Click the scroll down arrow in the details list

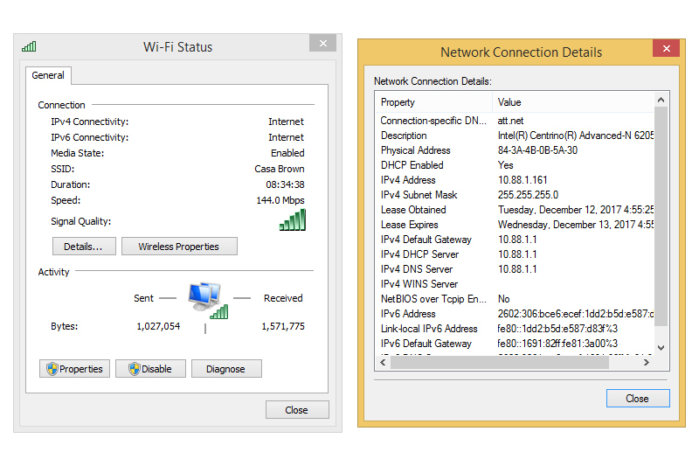tap(660, 349)
